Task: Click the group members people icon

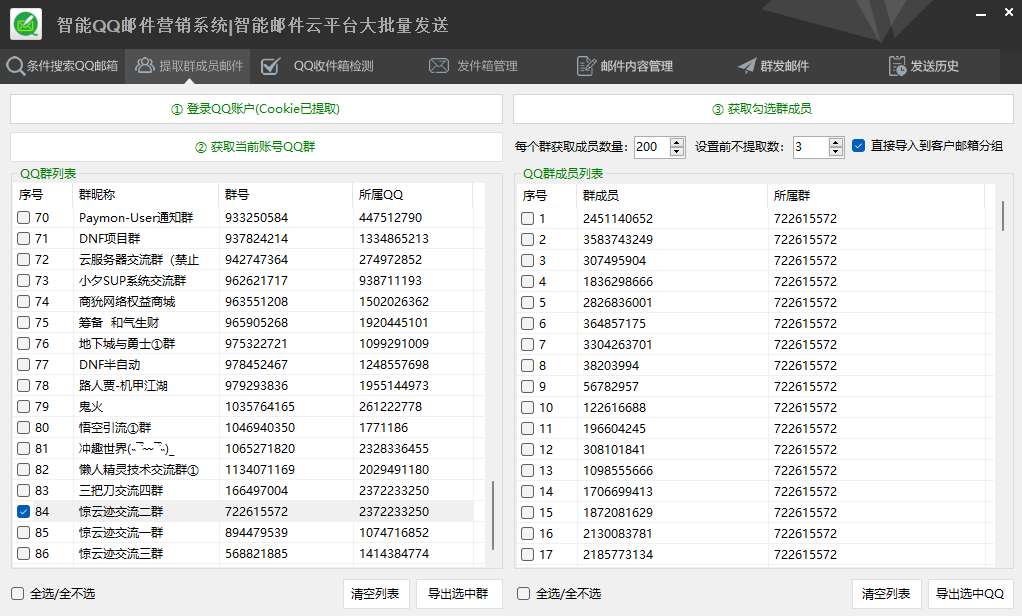Action: (x=145, y=66)
